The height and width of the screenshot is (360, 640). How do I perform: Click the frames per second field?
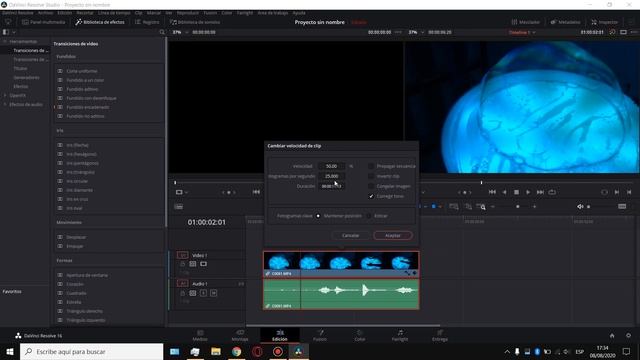[331, 176]
